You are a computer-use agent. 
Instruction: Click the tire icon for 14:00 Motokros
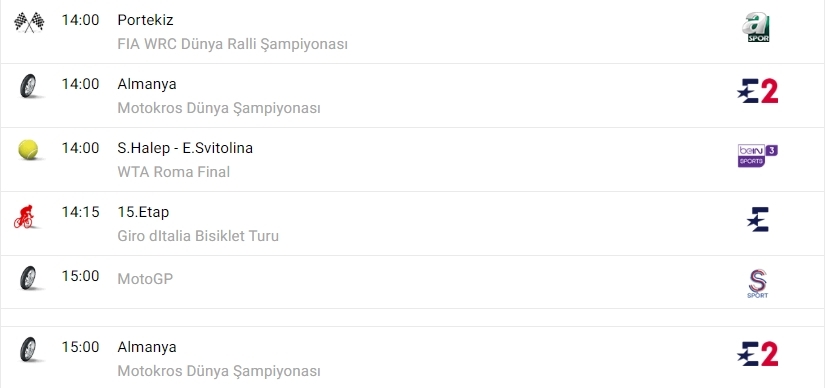[x=28, y=86]
